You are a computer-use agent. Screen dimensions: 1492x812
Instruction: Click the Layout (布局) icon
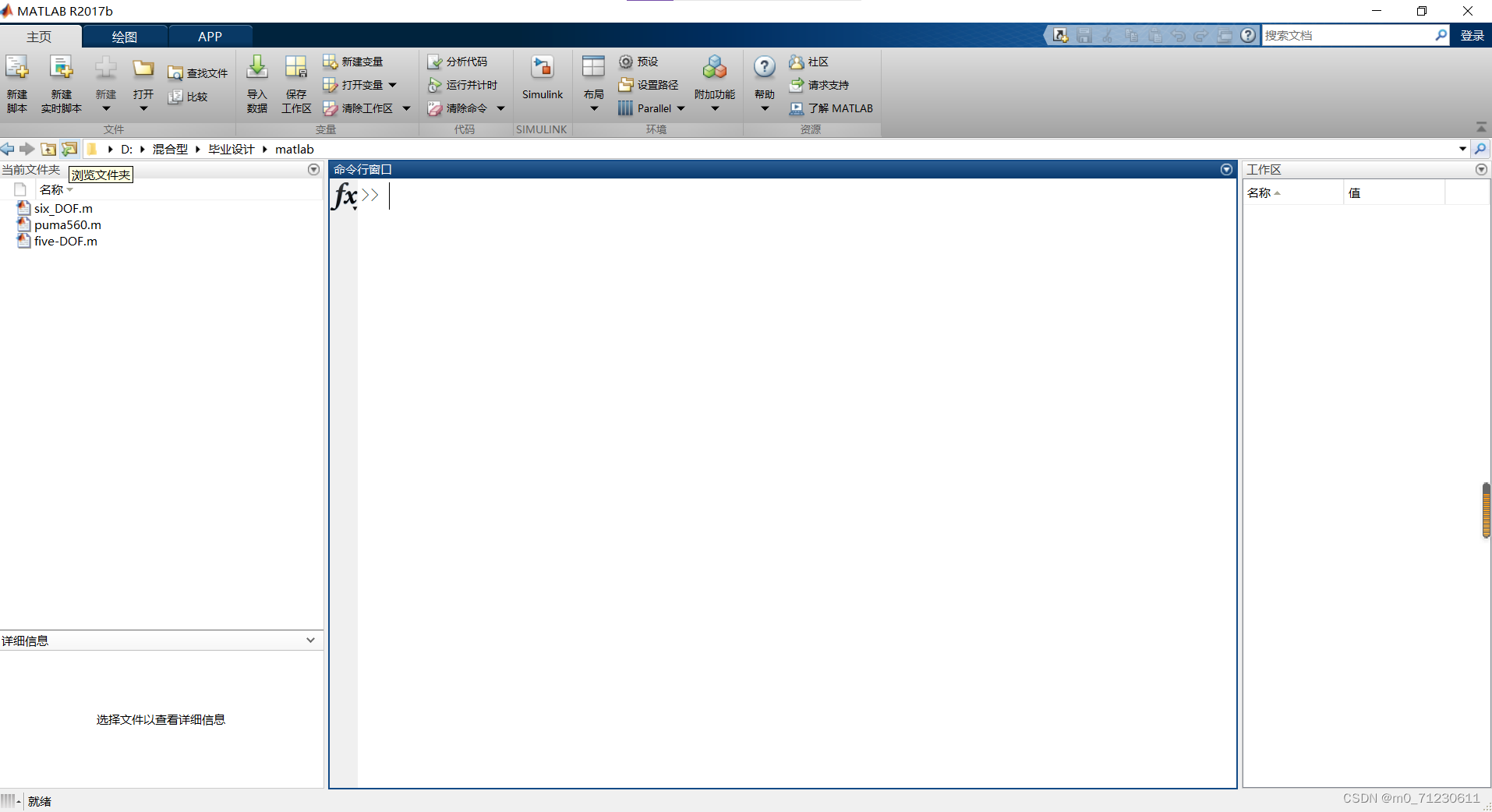(x=593, y=68)
